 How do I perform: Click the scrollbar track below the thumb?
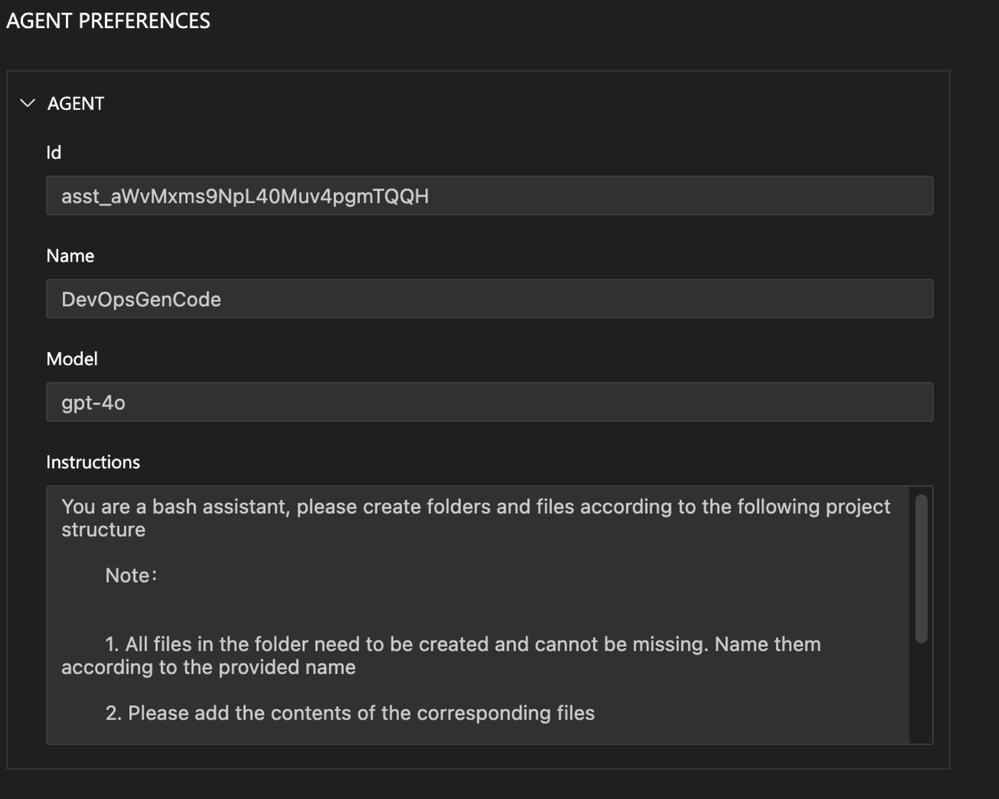pos(921,693)
